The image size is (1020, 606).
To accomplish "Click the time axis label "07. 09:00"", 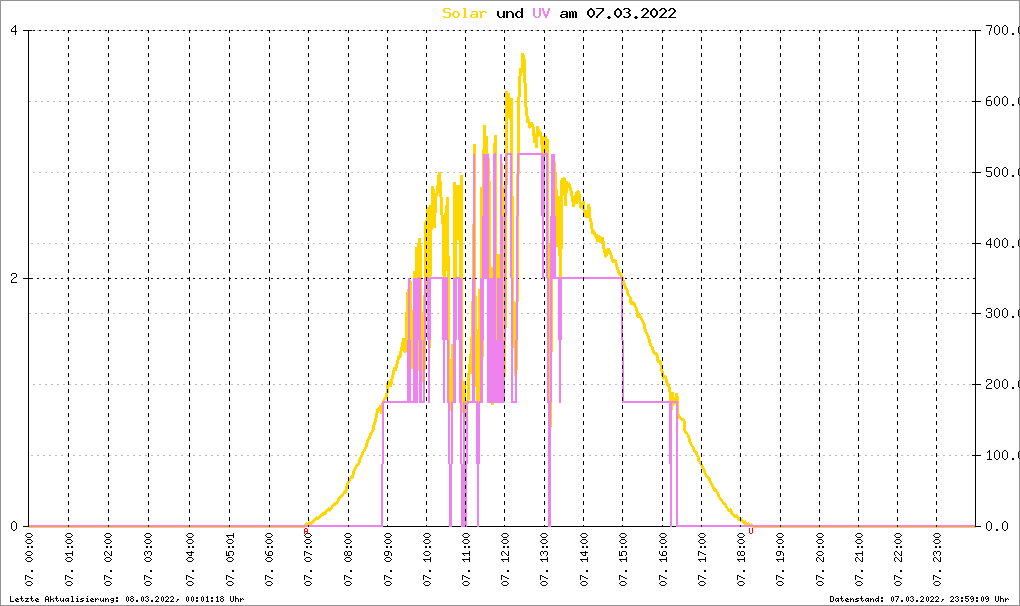I will 388,559.
